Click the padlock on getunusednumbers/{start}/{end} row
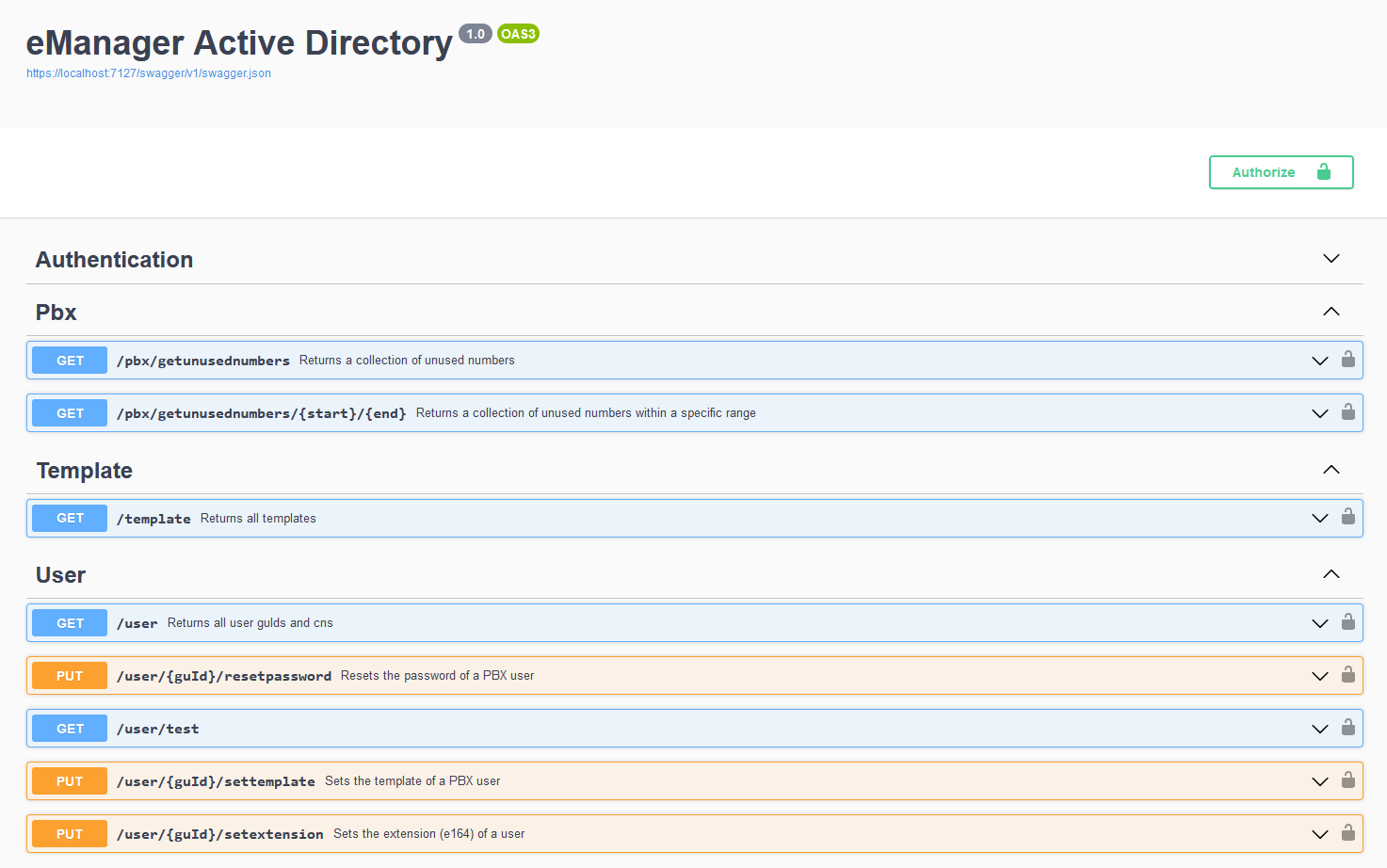 tap(1347, 412)
